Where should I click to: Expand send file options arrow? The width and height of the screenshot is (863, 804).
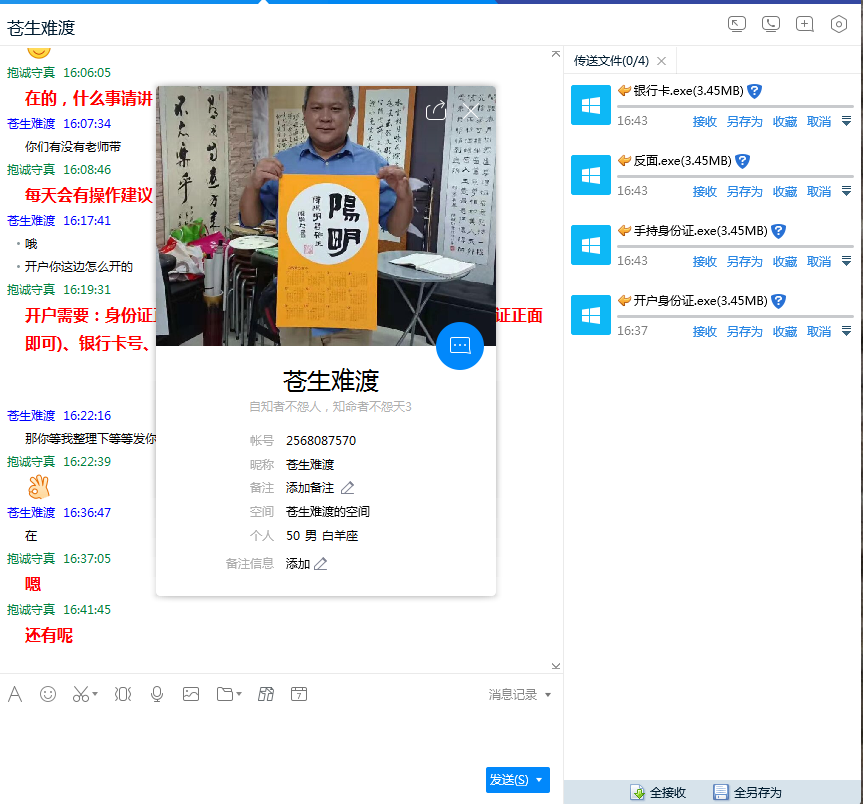tap(239, 694)
